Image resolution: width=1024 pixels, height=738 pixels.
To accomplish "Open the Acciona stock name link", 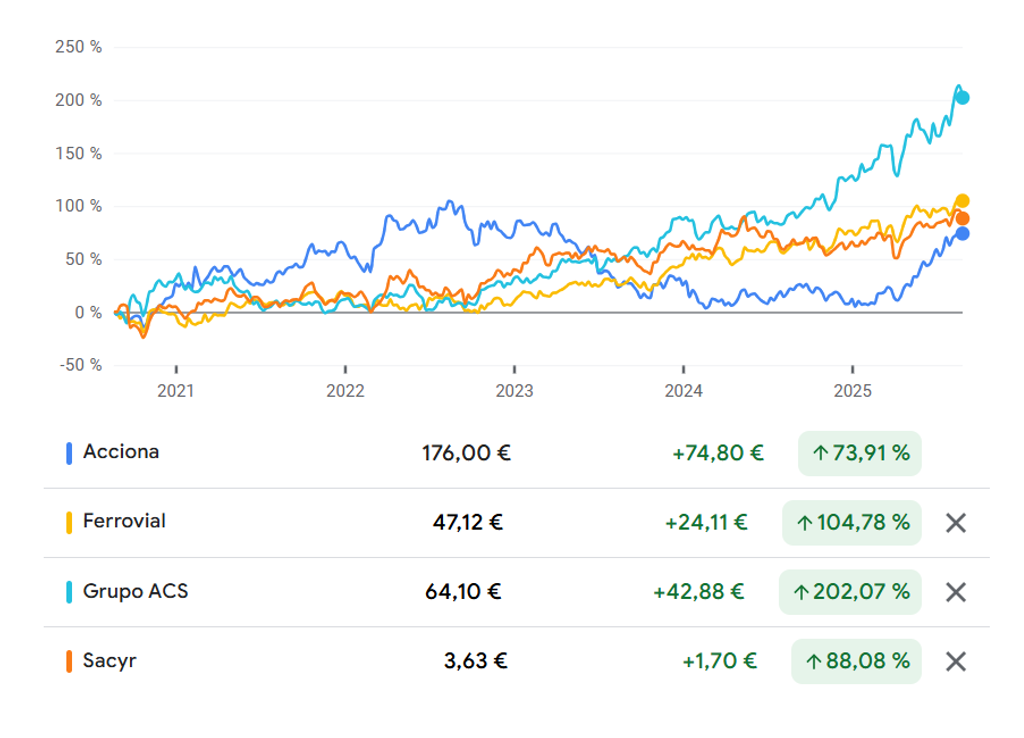I will click(x=121, y=452).
